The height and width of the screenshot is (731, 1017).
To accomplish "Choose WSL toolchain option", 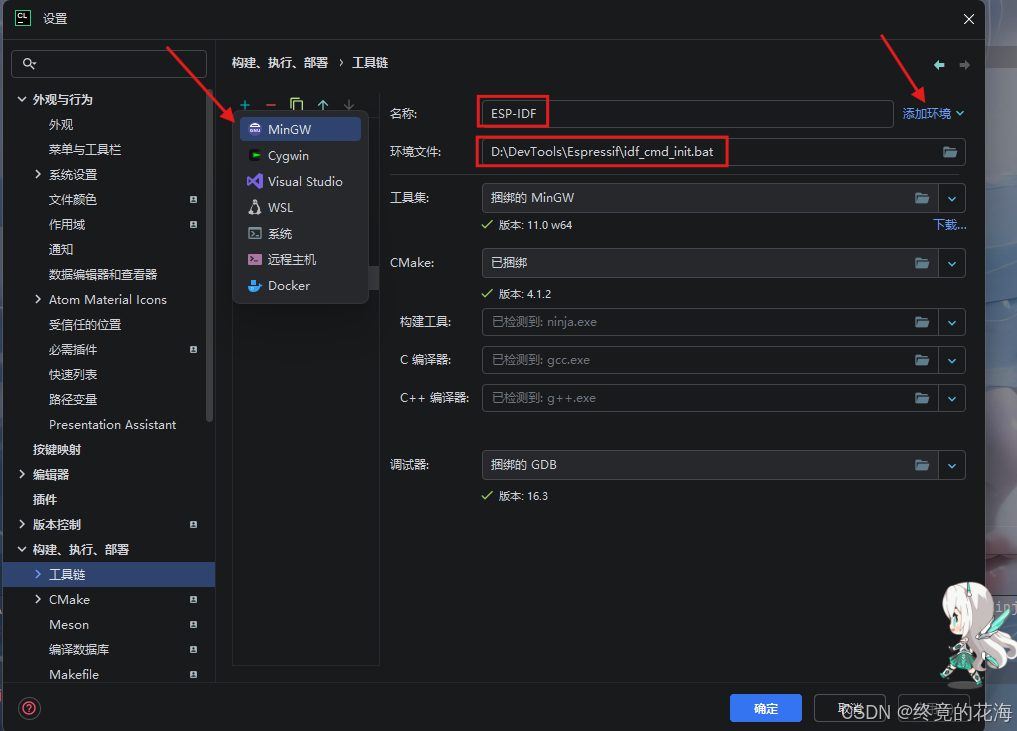I will click(x=300, y=208).
